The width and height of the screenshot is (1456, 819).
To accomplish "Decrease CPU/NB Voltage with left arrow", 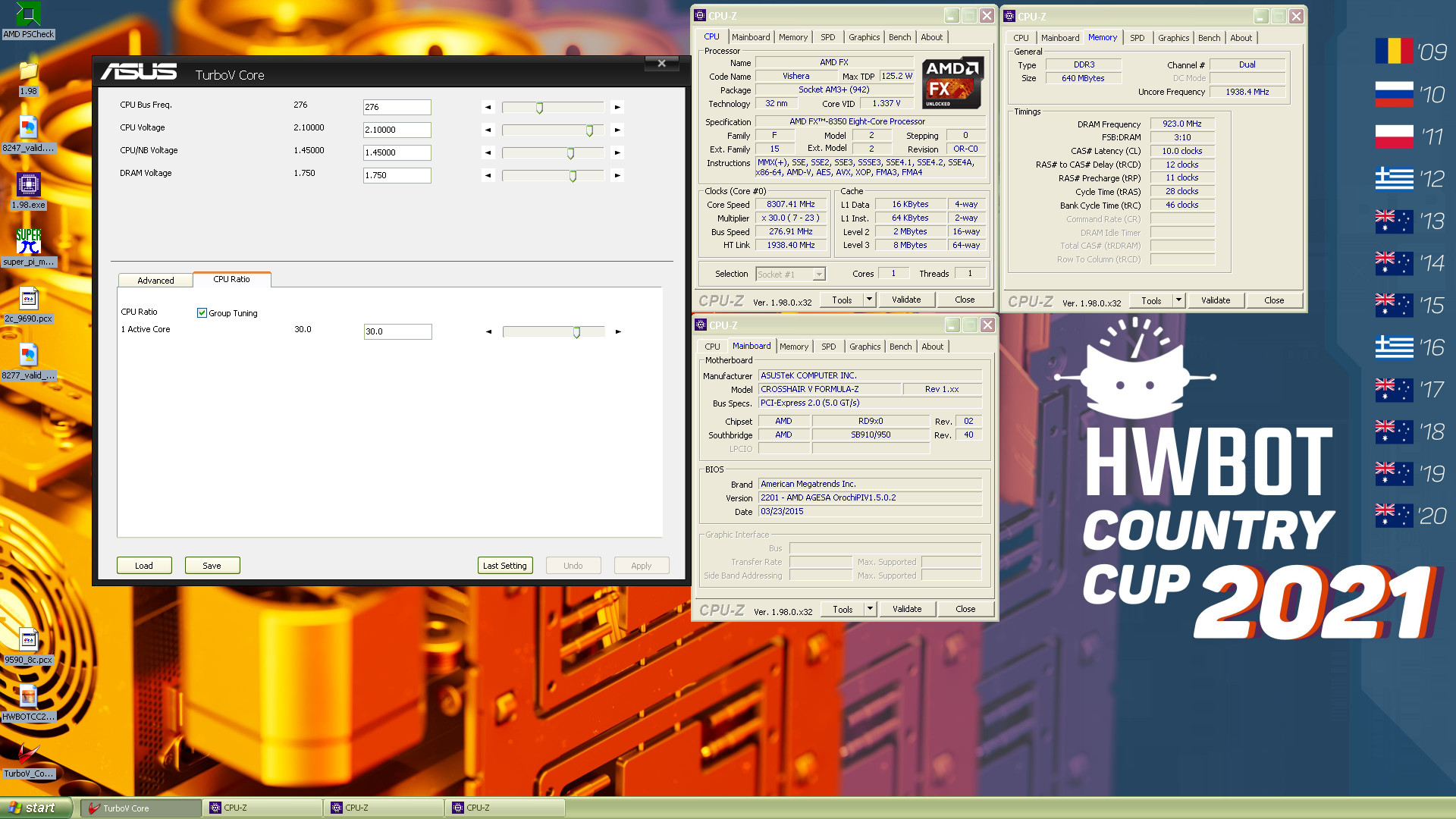I will [488, 152].
